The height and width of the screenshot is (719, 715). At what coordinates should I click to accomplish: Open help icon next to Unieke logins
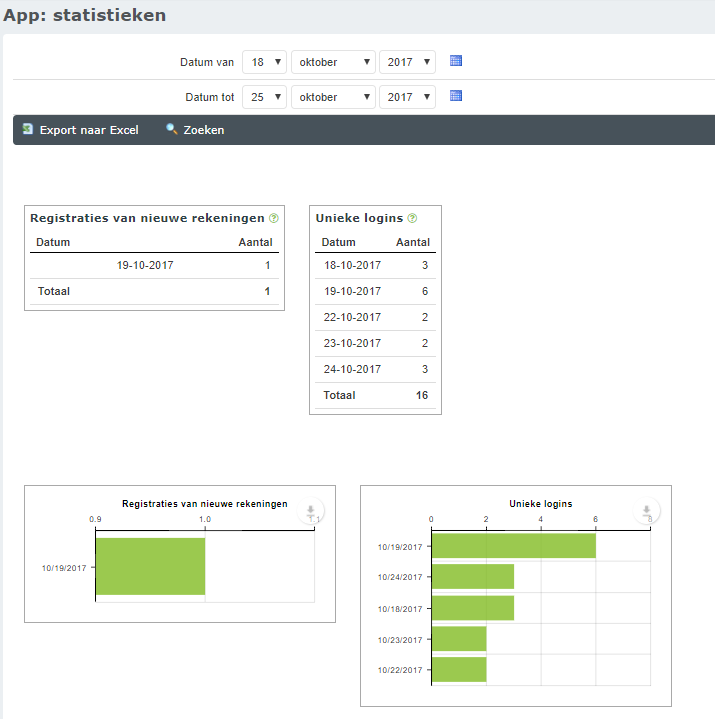pyautogui.click(x=412, y=218)
